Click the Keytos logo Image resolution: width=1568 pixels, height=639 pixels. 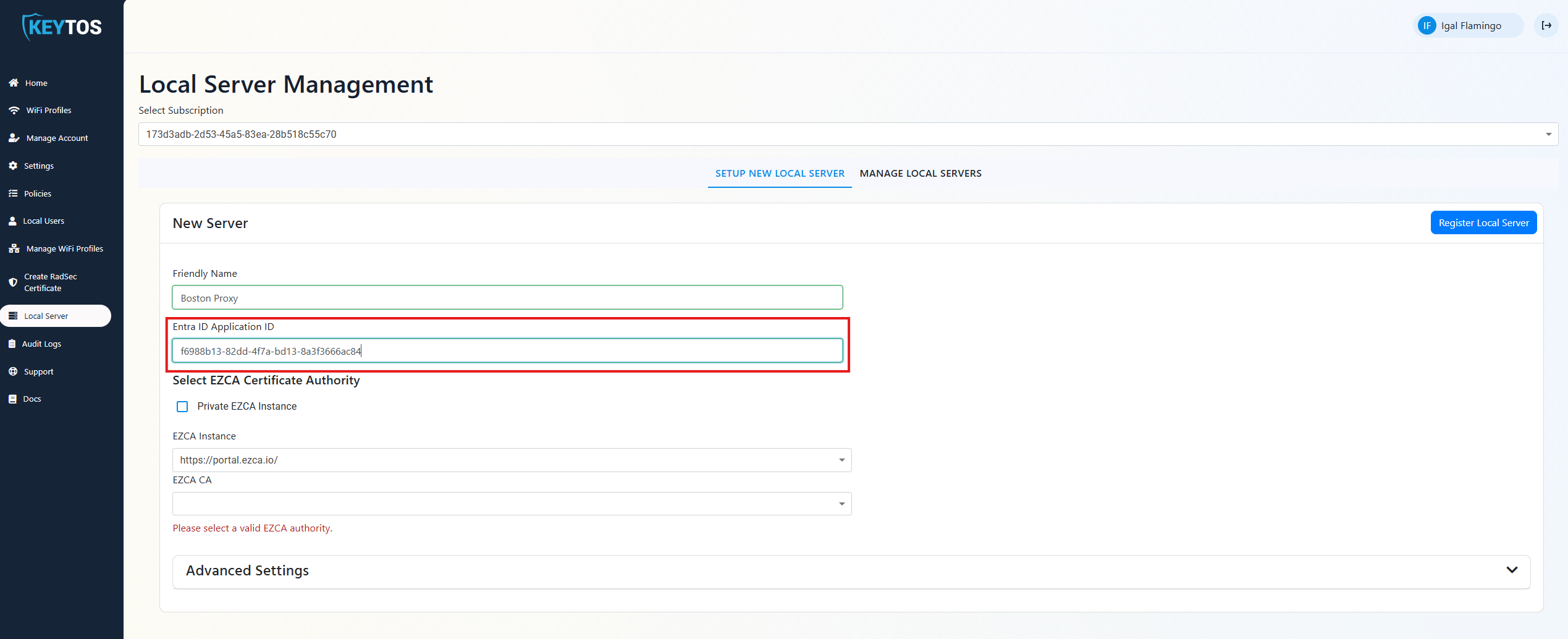(62, 27)
